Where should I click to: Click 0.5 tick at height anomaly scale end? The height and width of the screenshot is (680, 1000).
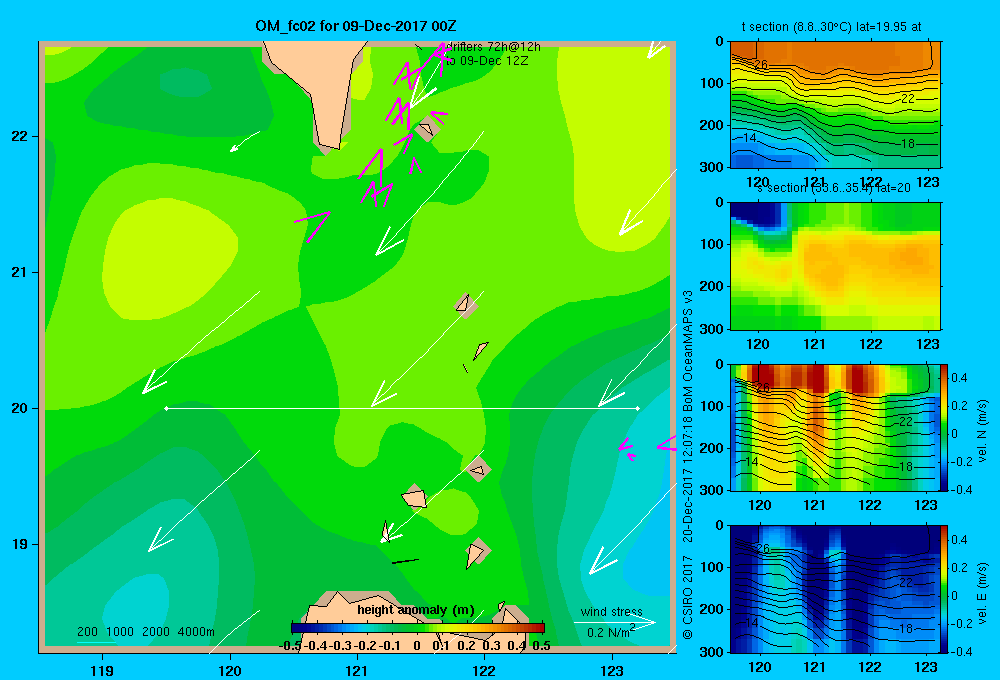541,646
